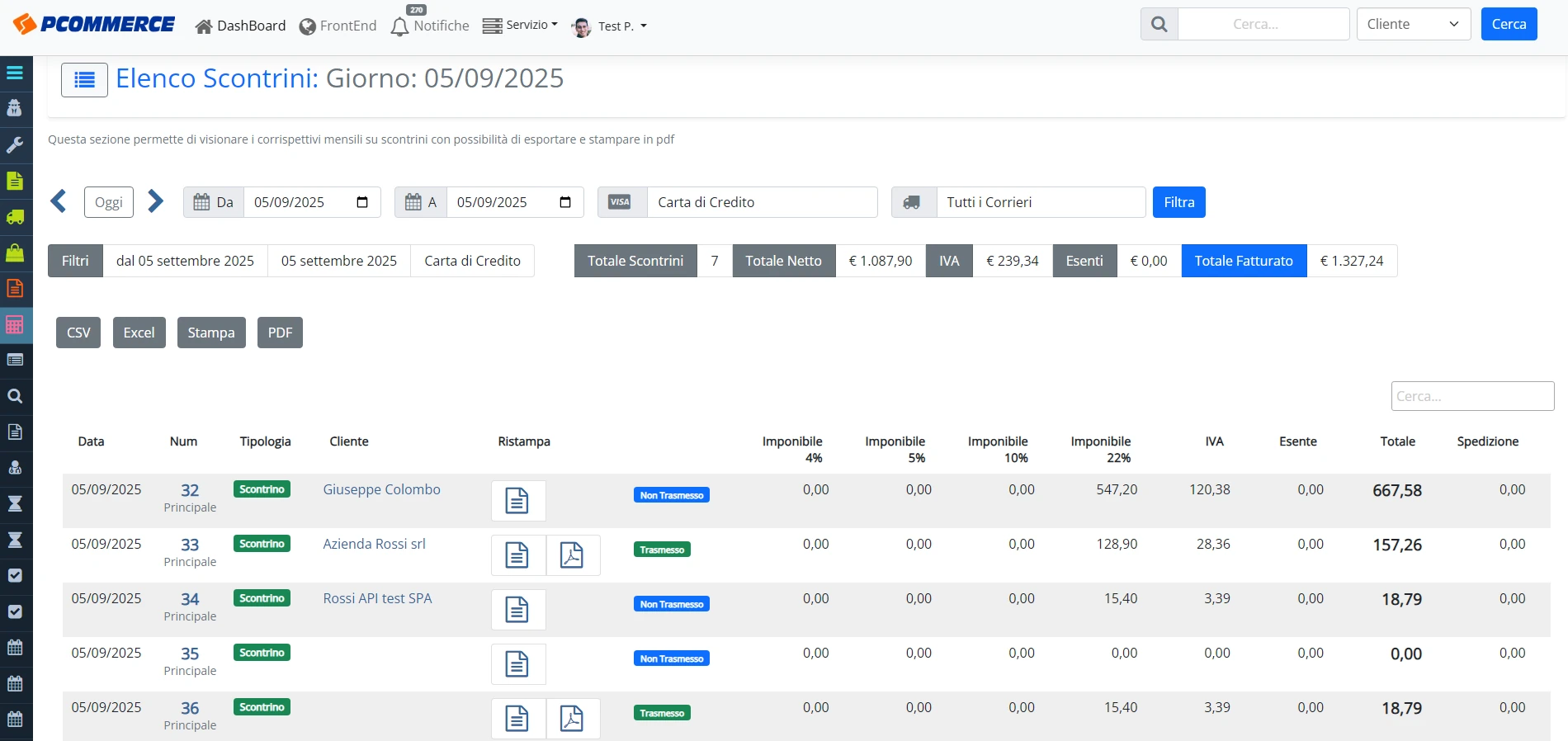The height and width of the screenshot is (741, 1568).
Task: Export the list with the Excel button
Action: 139,333
